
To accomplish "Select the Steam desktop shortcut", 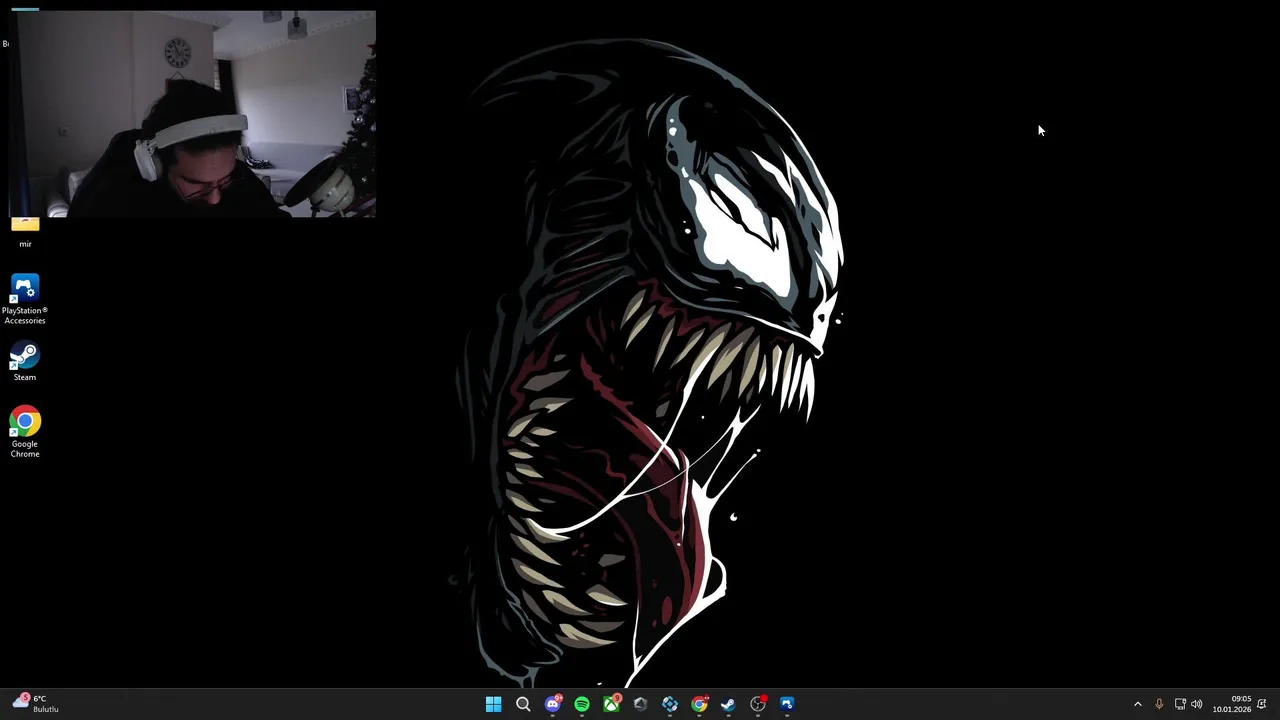I will (25, 362).
